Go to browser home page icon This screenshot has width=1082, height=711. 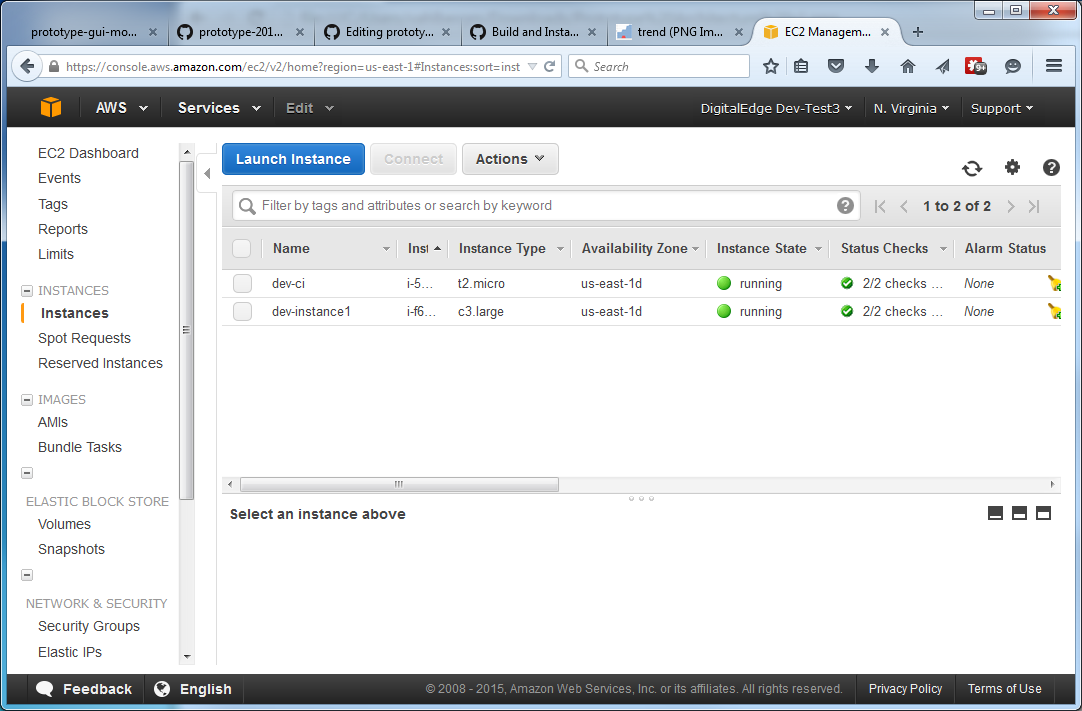[907, 66]
